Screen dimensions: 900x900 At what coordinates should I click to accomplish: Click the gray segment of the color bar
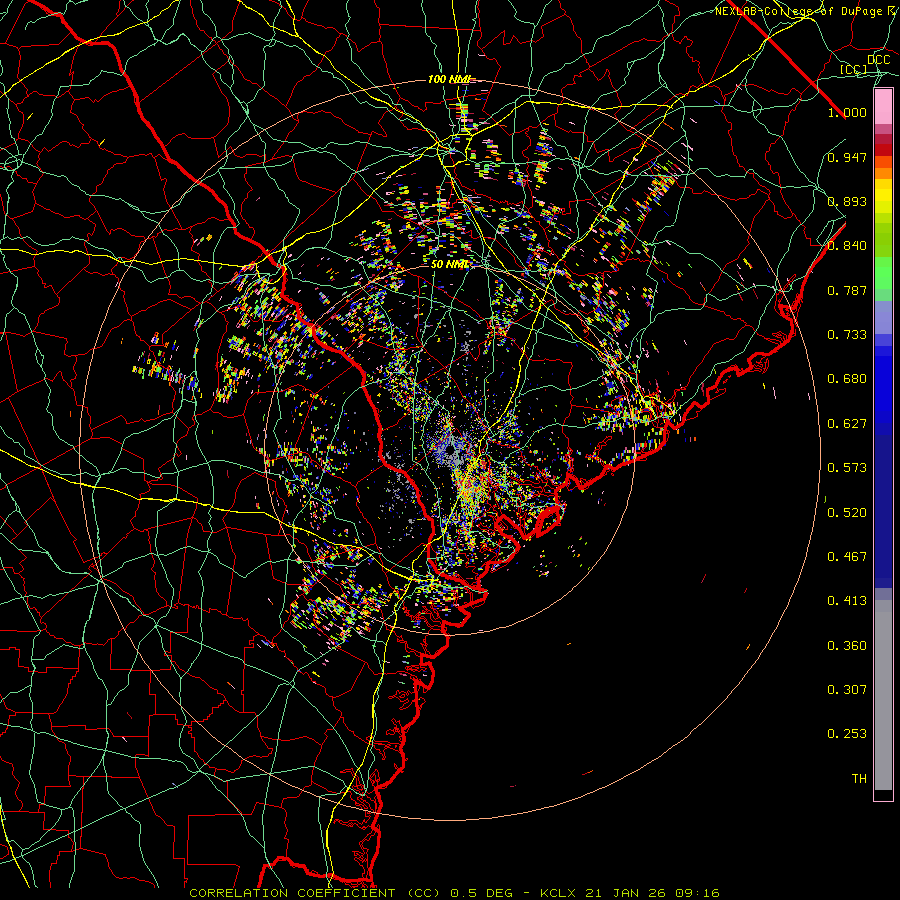click(883, 695)
